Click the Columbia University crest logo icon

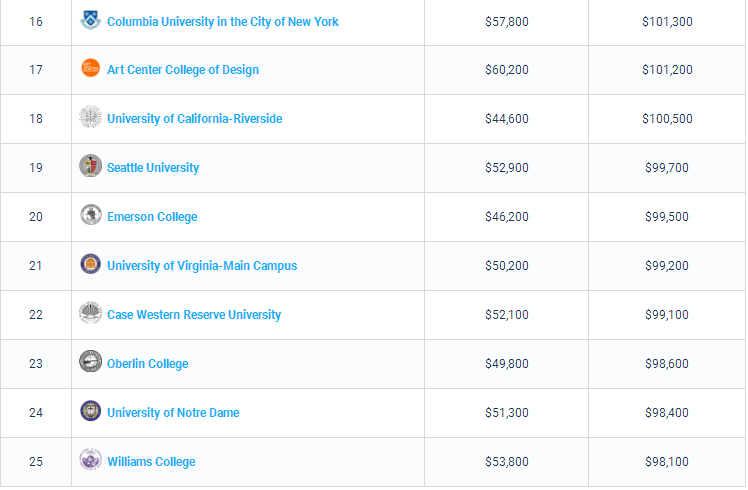90,20
